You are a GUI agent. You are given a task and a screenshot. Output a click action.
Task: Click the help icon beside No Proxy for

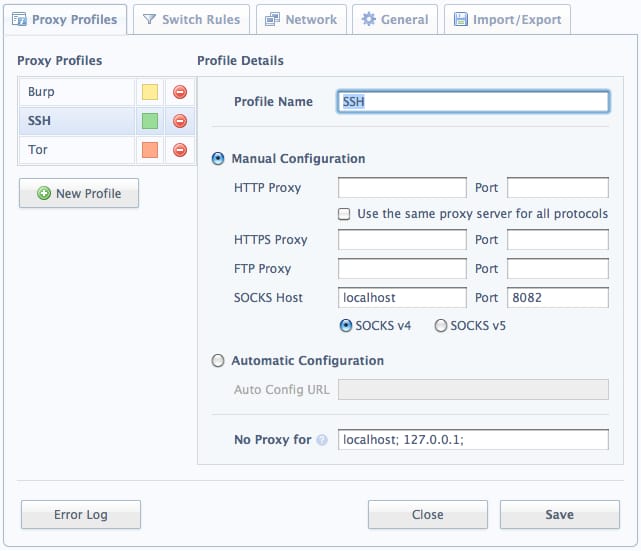pyautogui.click(x=322, y=440)
